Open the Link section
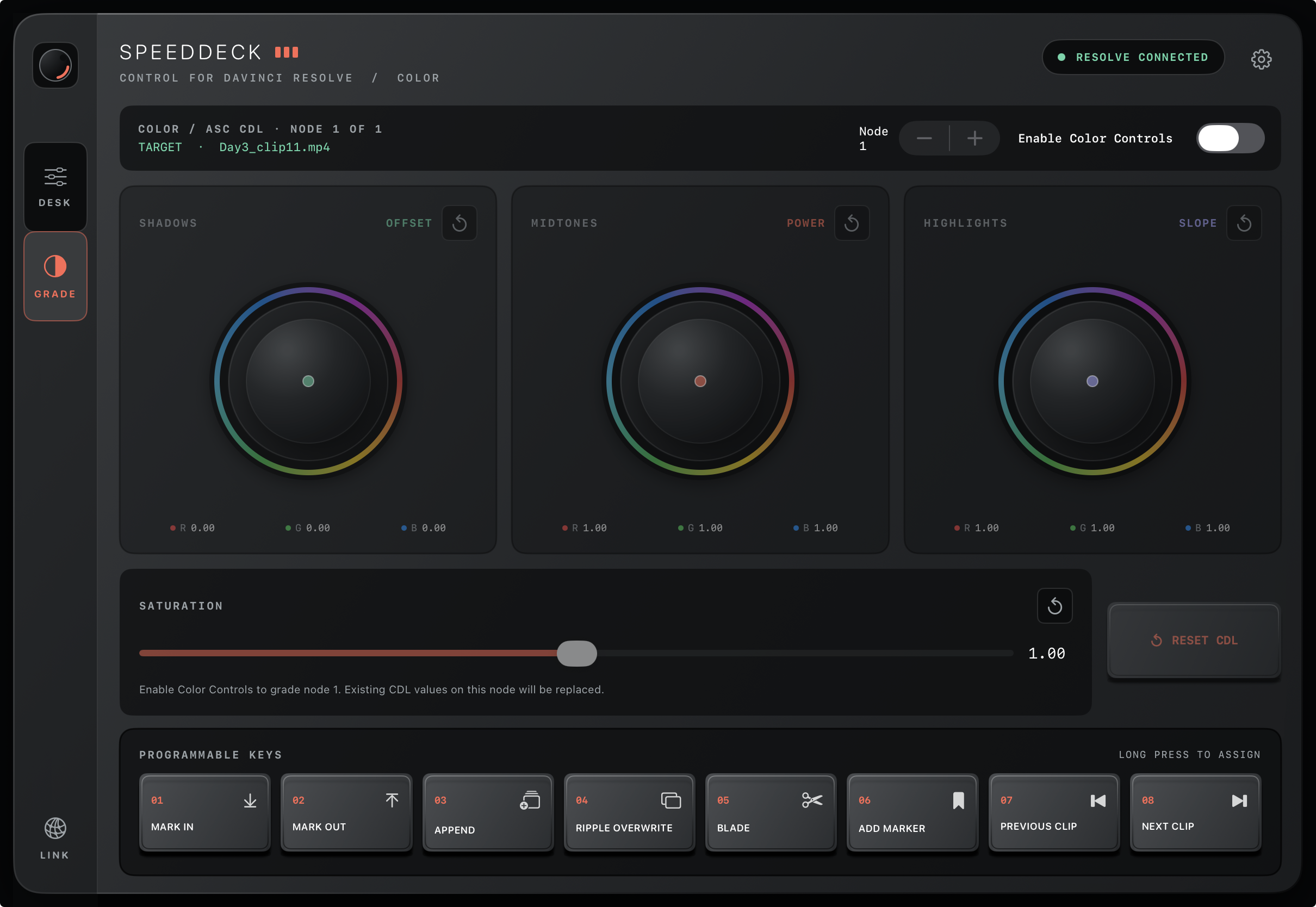This screenshot has height=907, width=1316. tap(55, 837)
